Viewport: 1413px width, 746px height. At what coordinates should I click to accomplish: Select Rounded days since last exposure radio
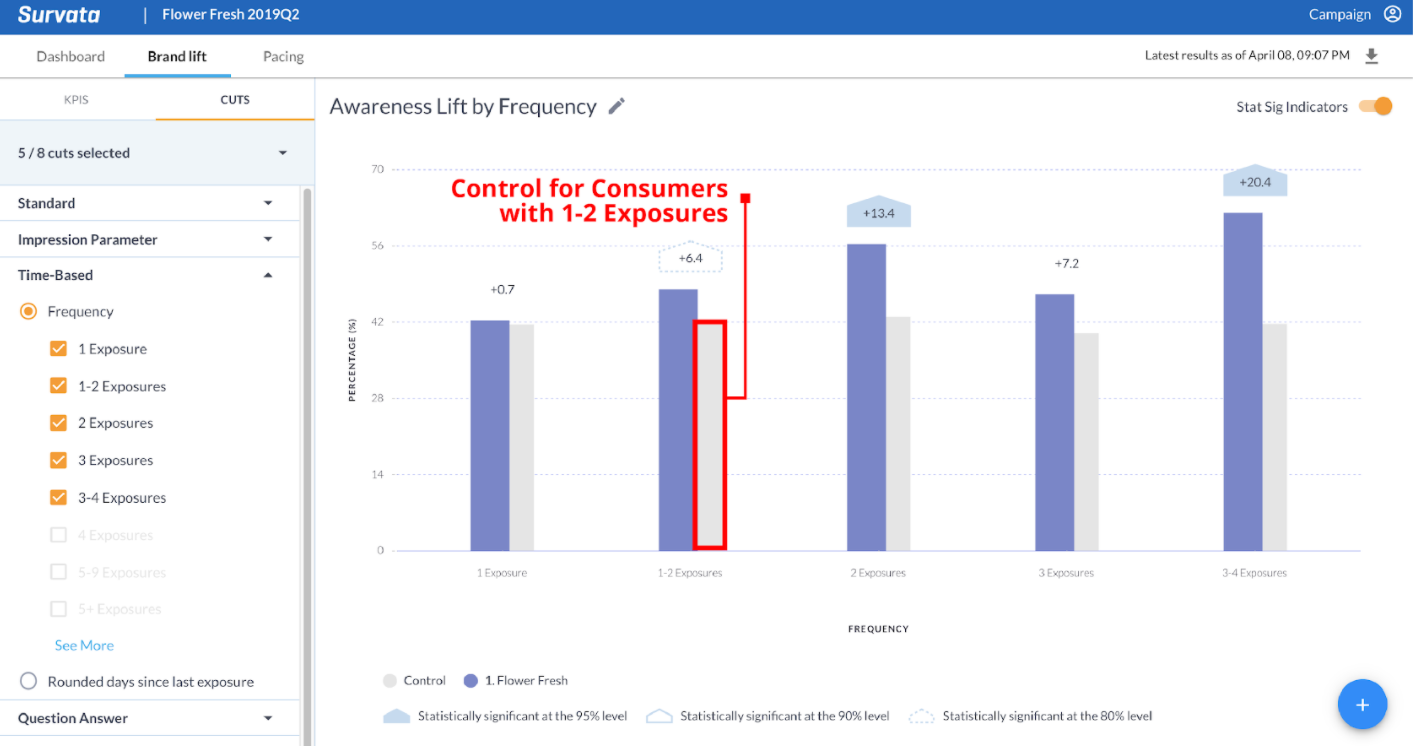pos(28,681)
